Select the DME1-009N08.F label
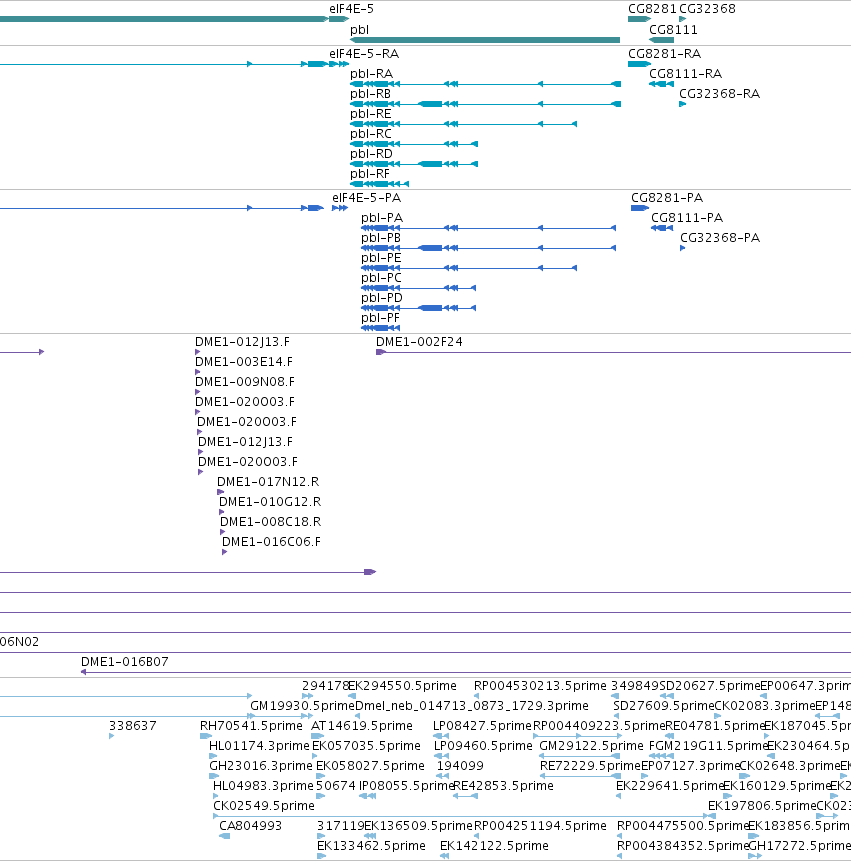The width and height of the screenshot is (851, 861). point(245,382)
